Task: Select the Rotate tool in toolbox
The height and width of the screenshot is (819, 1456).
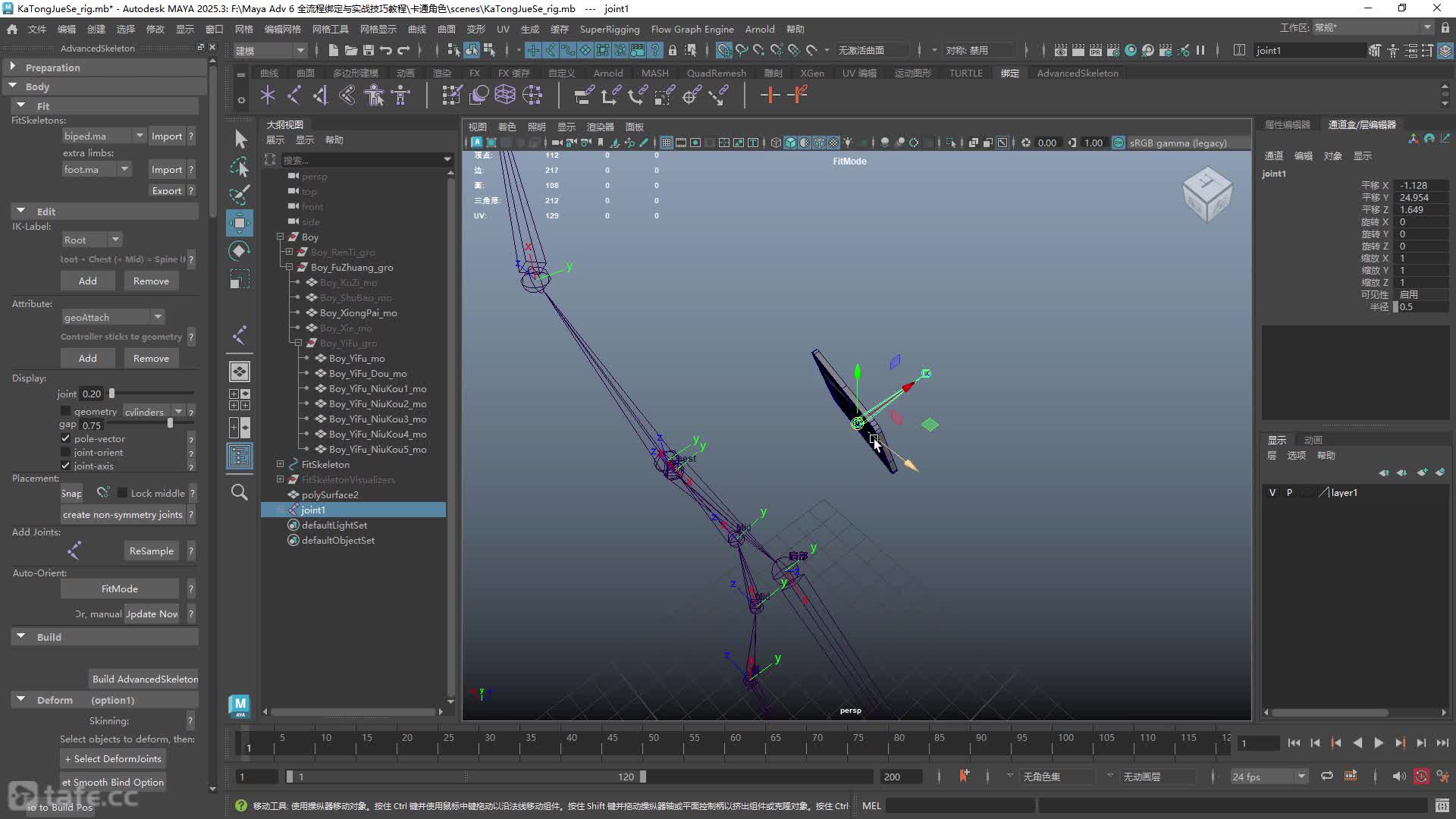Action: (x=240, y=251)
